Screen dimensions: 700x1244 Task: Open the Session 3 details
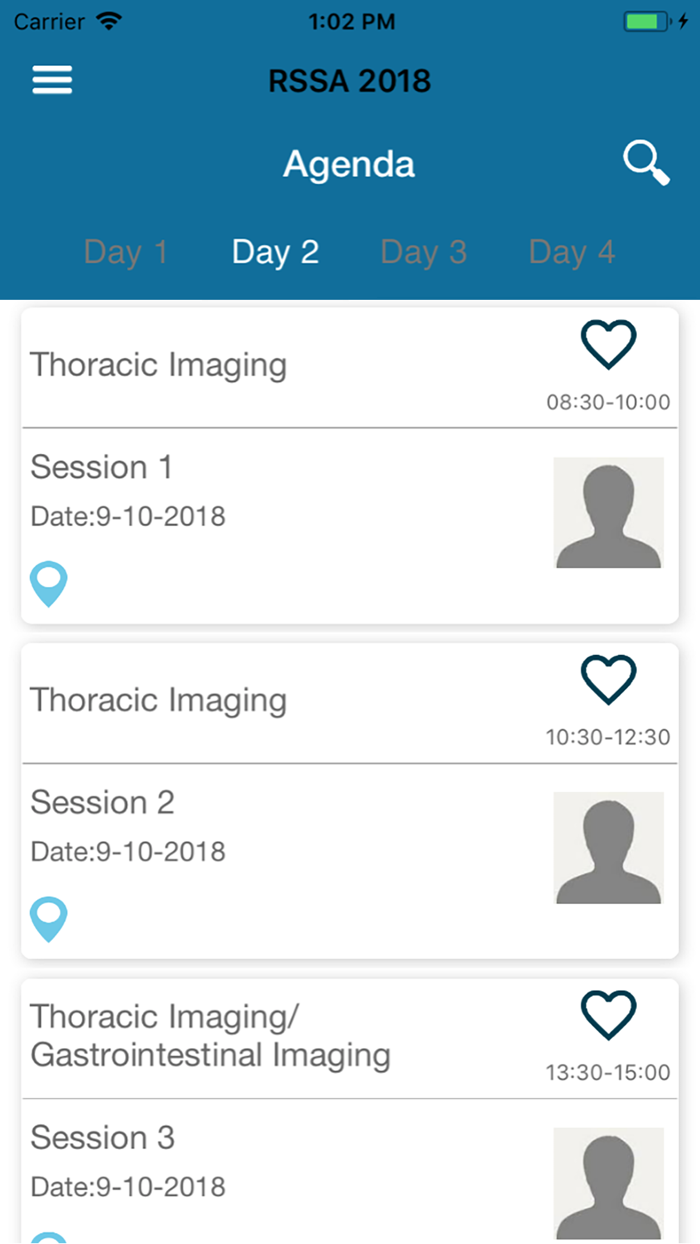click(x=102, y=1137)
